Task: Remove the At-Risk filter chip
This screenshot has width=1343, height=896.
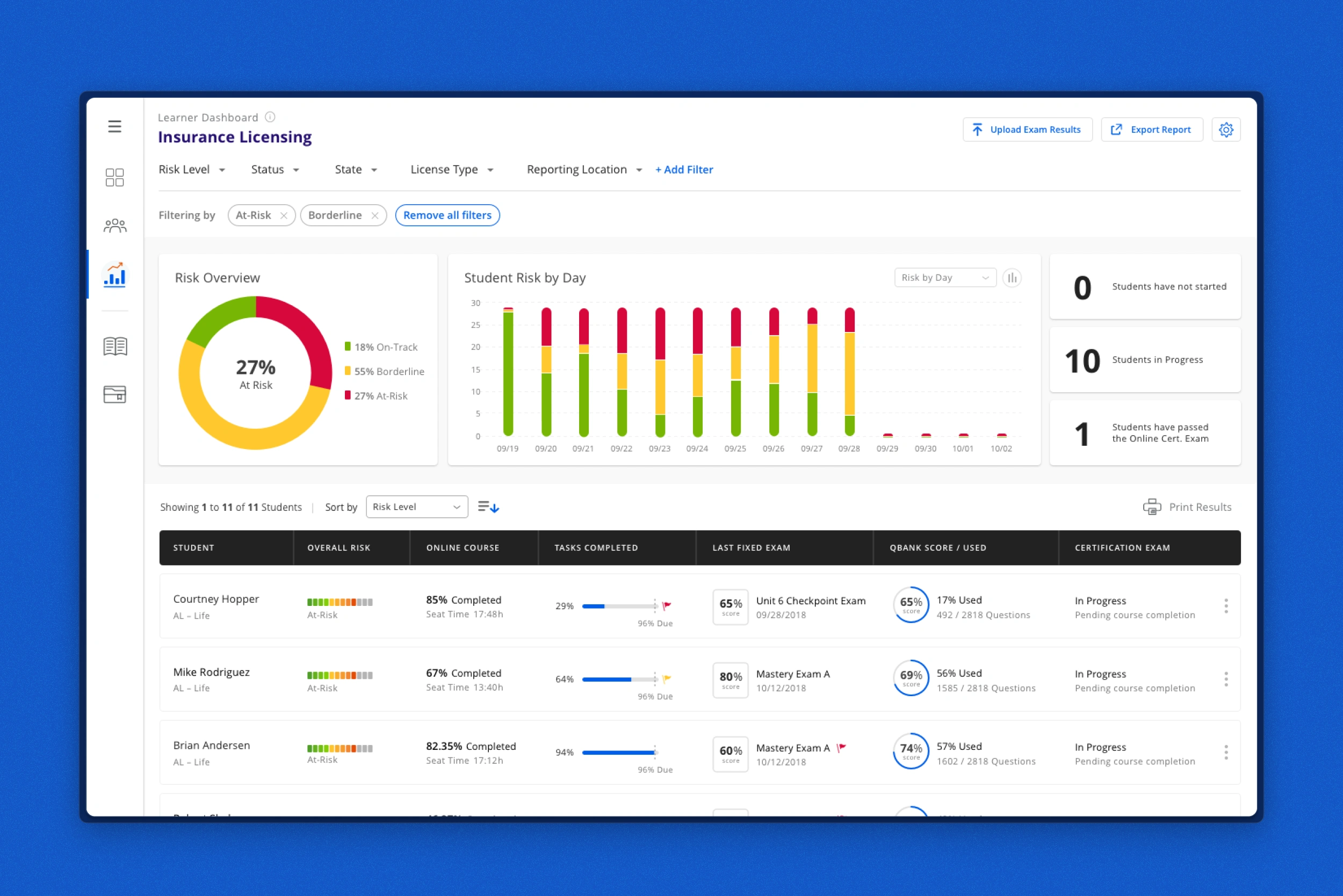Action: (284, 215)
